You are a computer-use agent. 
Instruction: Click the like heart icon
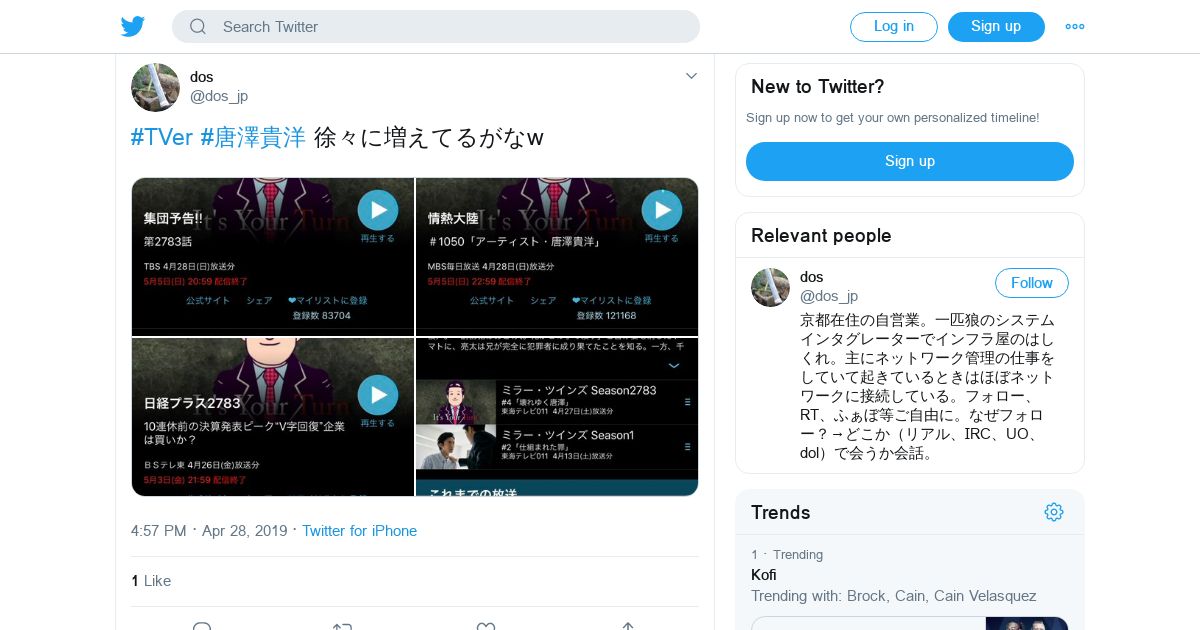click(485, 626)
